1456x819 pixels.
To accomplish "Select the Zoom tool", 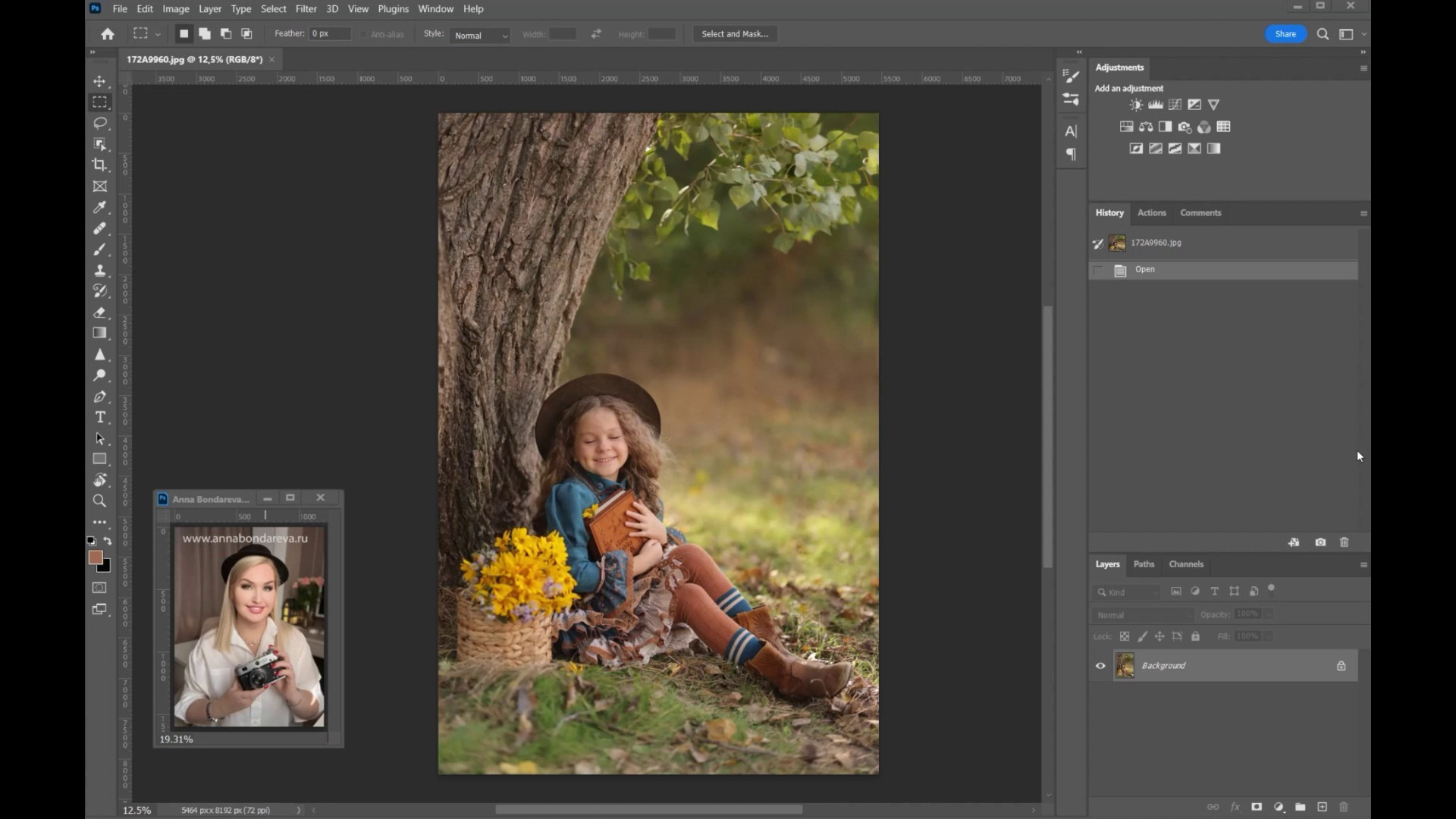I will coord(99,501).
